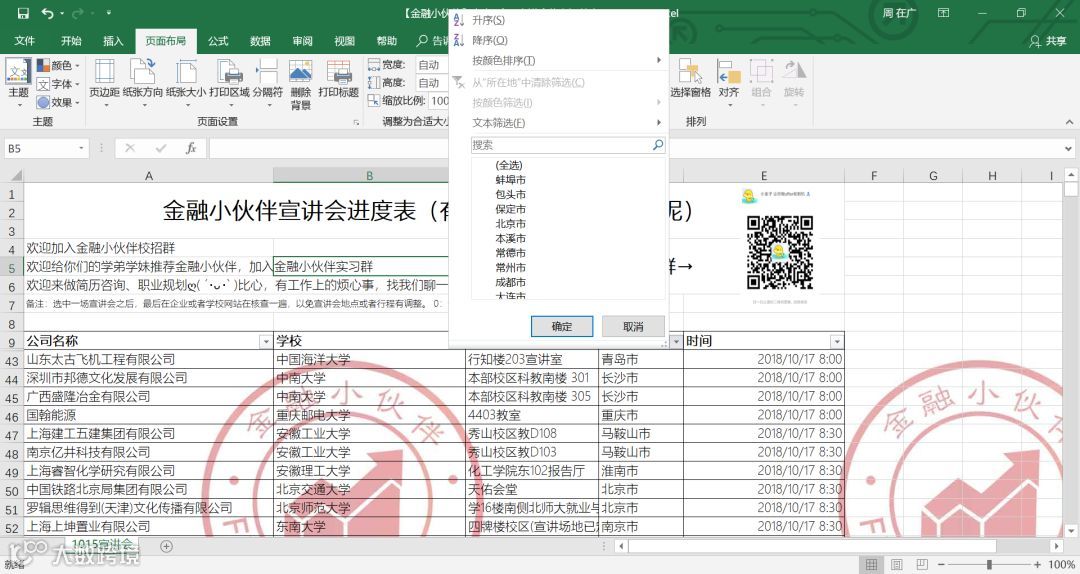Open the Name Box dropdown arrow
Viewport: 1080px width, 574px height.
click(81, 148)
